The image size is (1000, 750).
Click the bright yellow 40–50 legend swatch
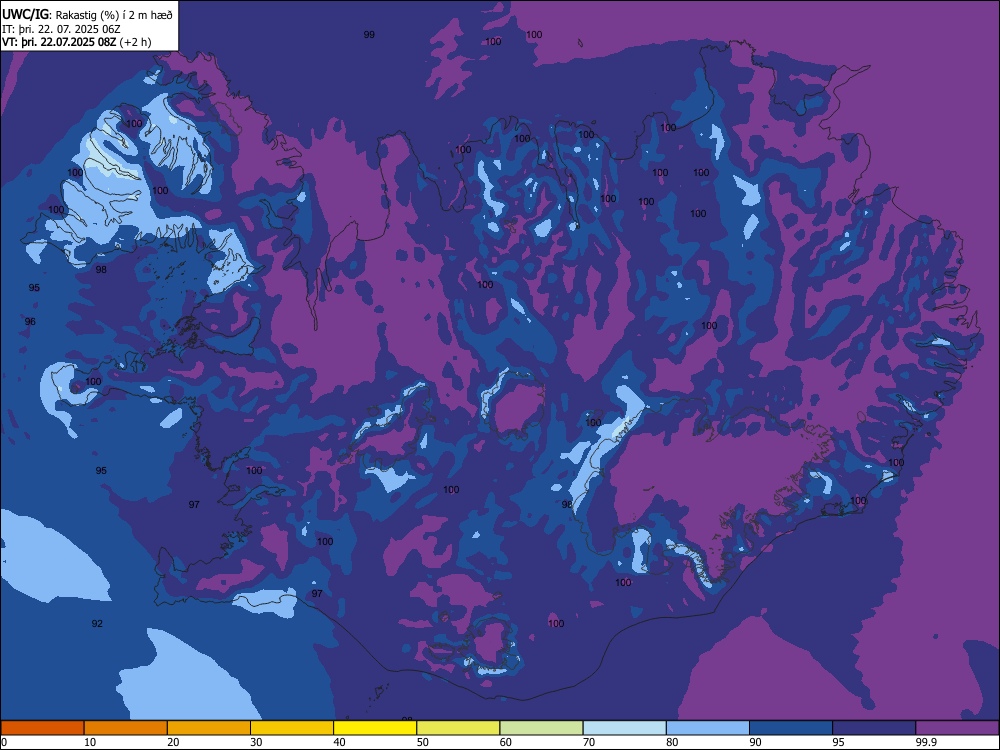pyautogui.click(x=375, y=728)
